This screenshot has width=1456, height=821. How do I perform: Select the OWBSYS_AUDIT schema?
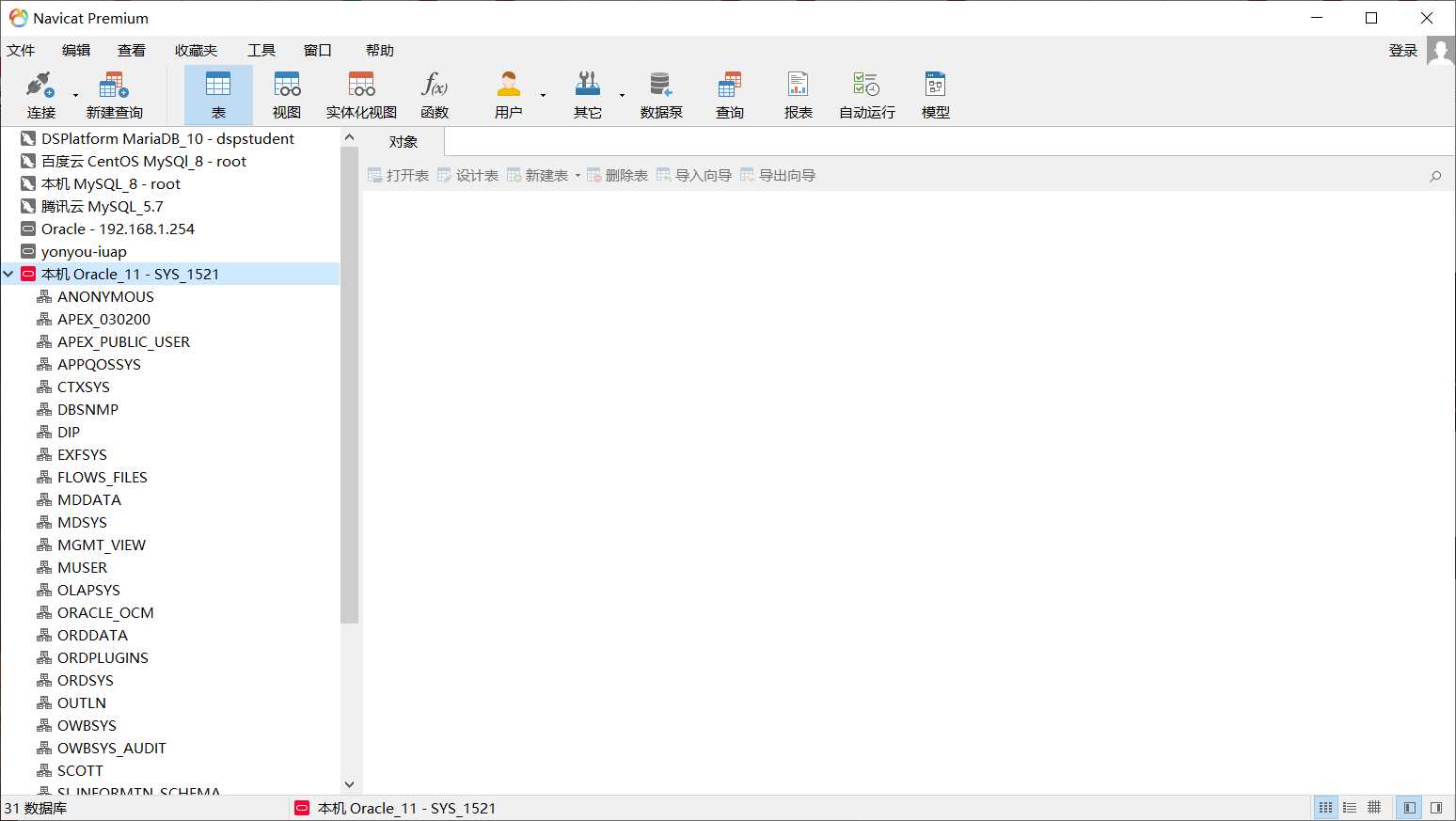(x=111, y=748)
